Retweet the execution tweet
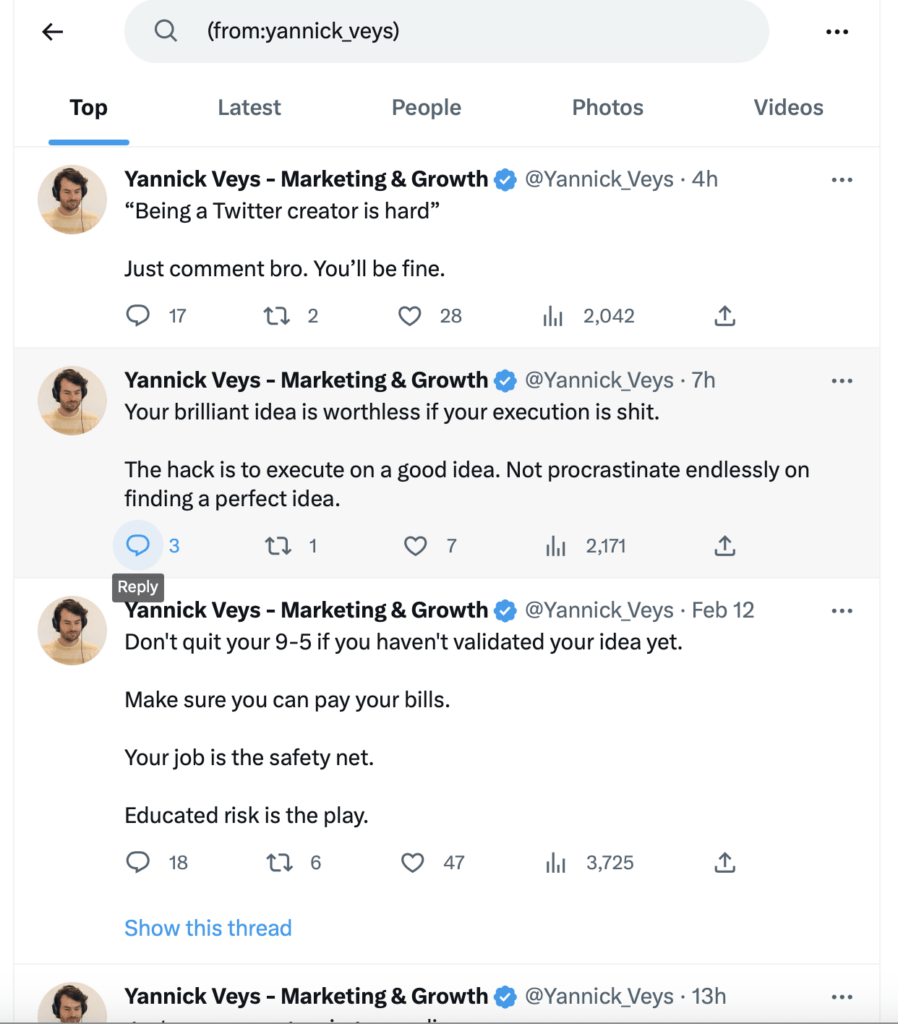Viewport: 898px width, 1024px height. [x=277, y=546]
